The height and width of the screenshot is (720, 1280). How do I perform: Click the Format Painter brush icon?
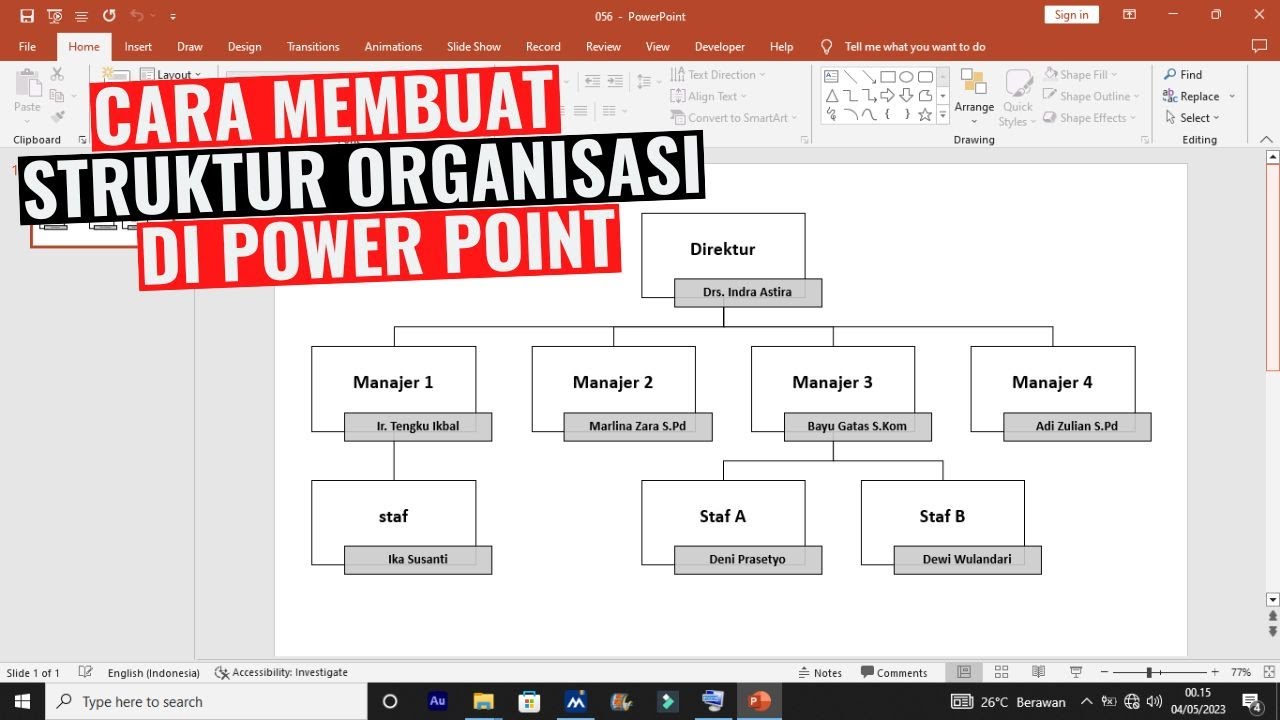(x=57, y=117)
